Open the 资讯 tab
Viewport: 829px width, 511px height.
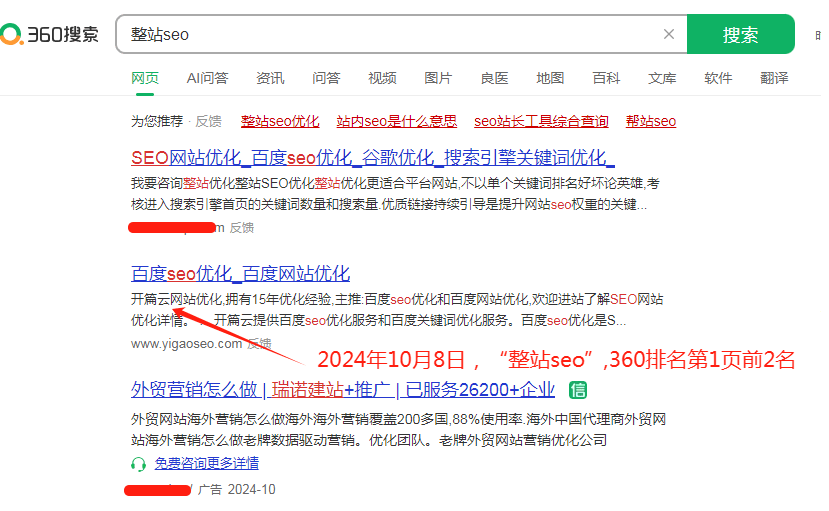[270, 78]
